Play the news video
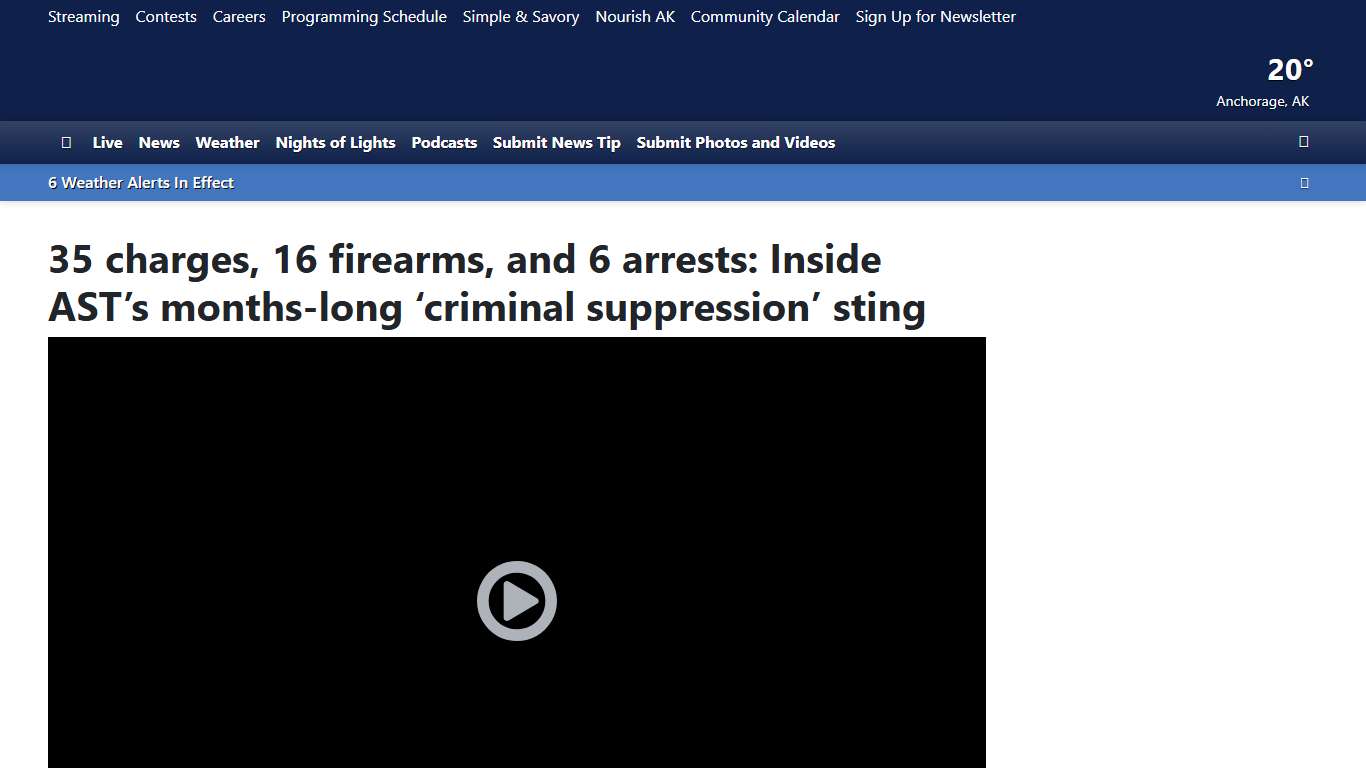Viewport: 1366px width, 768px height. (516, 601)
